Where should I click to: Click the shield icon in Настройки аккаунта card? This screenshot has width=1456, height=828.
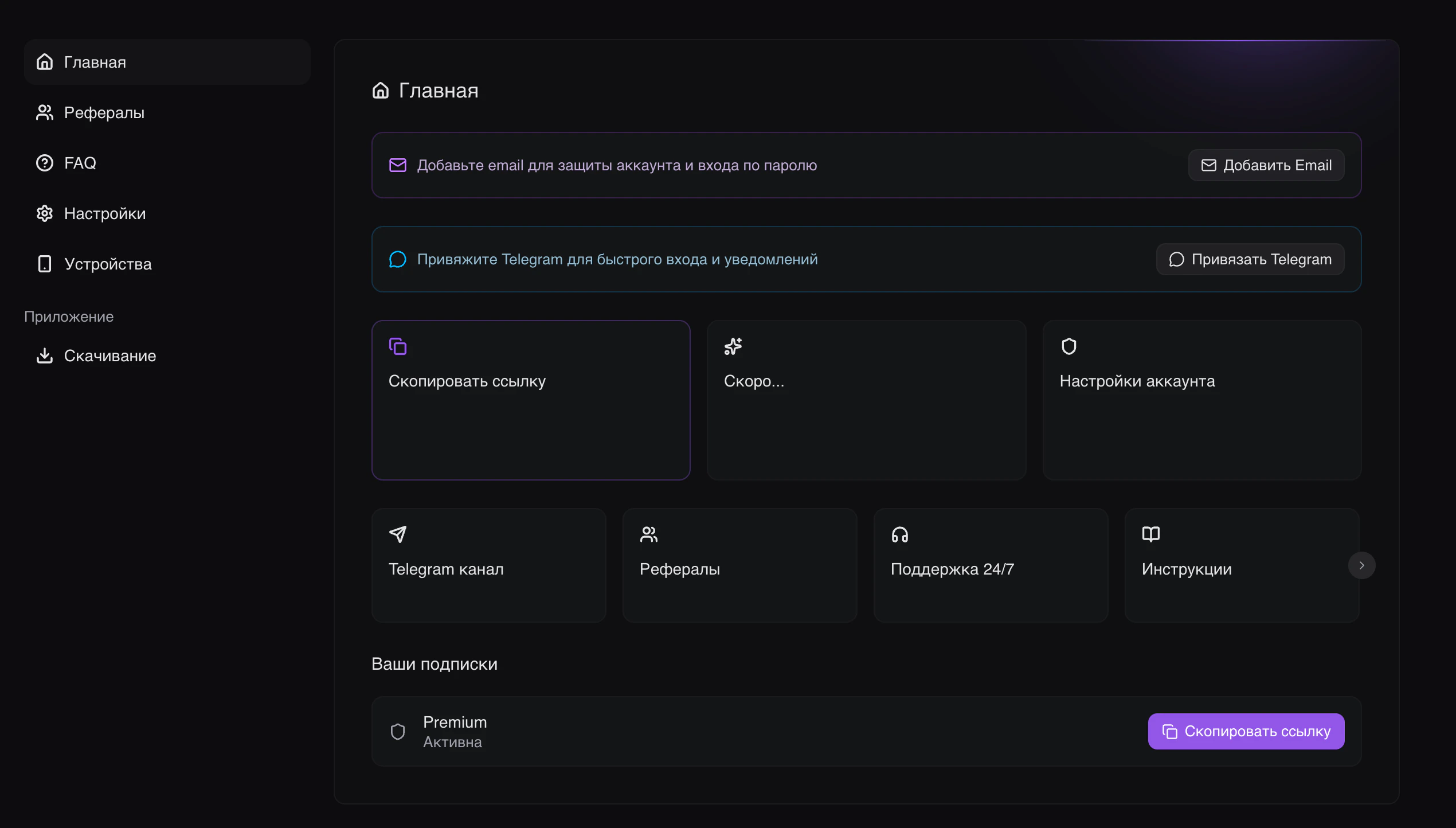coord(1069,346)
